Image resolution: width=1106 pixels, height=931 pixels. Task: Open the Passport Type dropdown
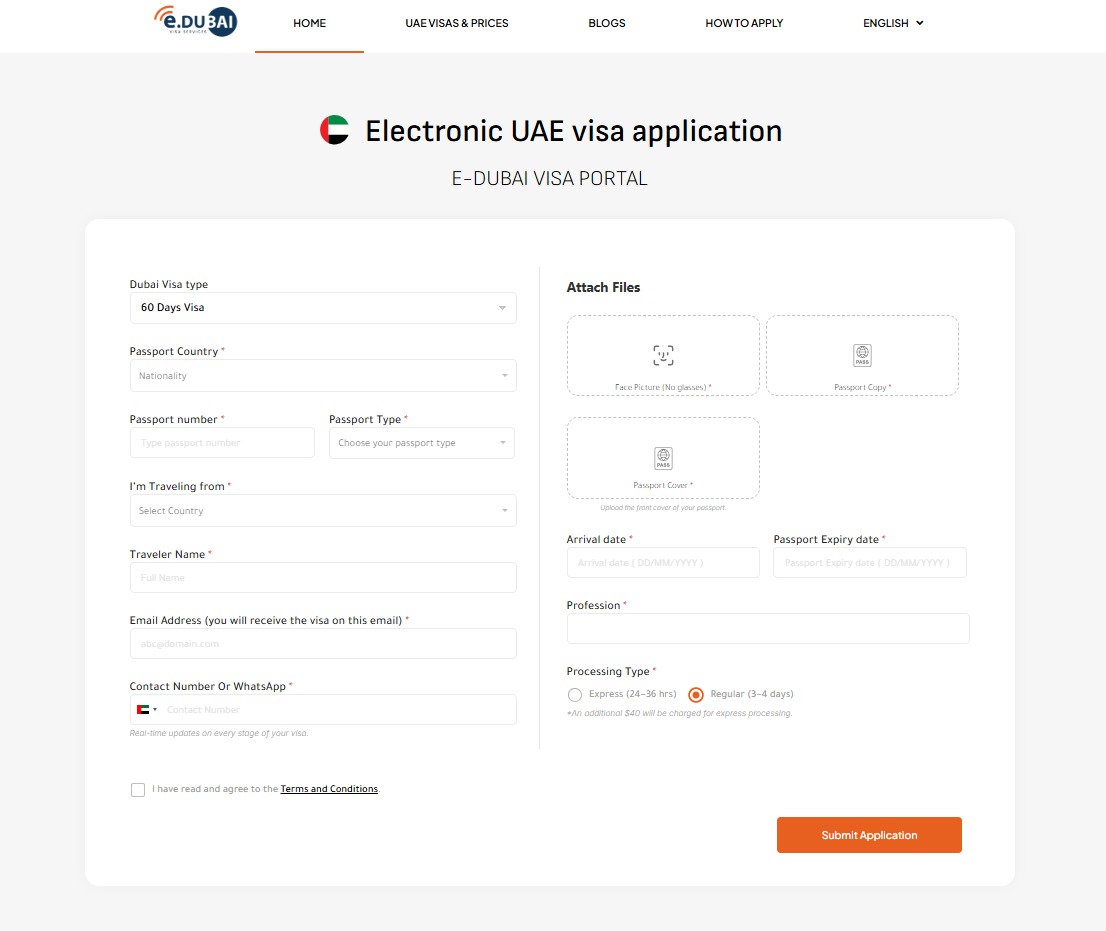[x=421, y=443]
